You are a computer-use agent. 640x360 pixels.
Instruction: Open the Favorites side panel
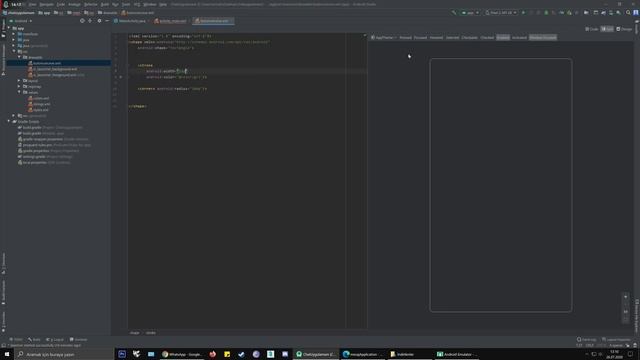point(3,321)
